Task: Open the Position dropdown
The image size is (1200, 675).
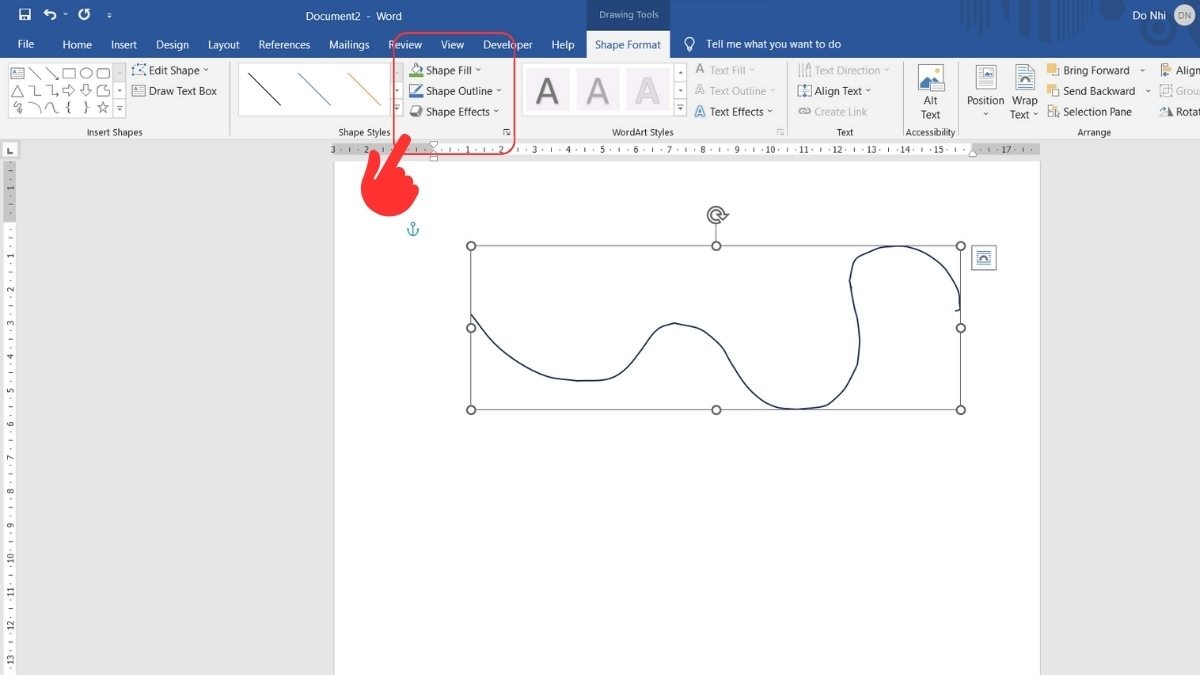Action: (986, 93)
